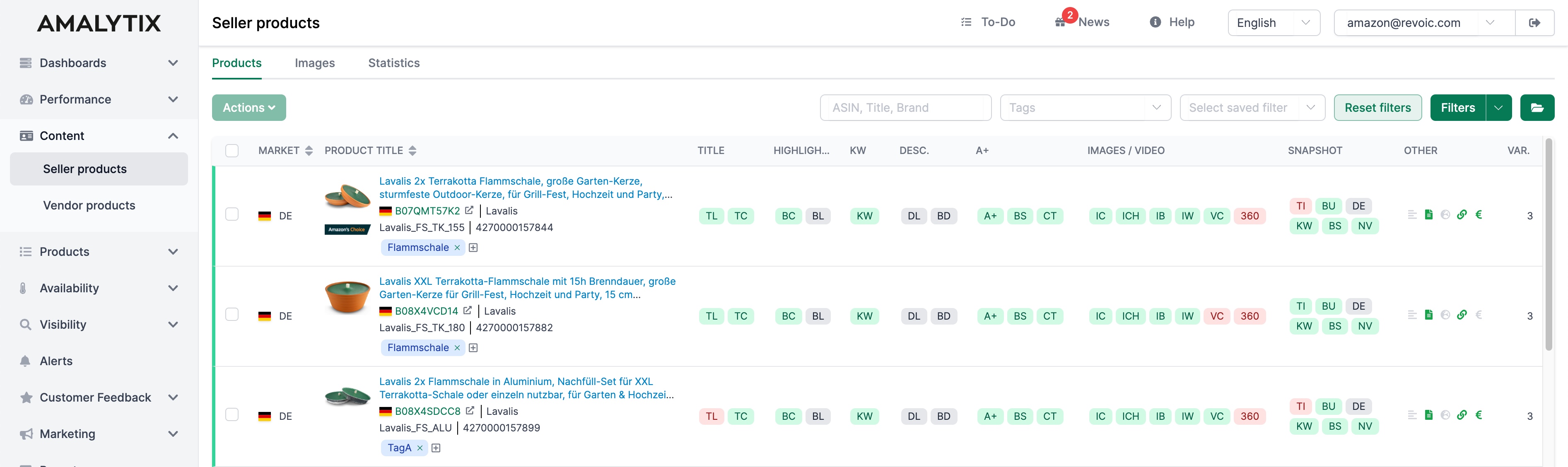Click ASIN link B08X4SDCC8
Screen dimensions: 1568x467
427,411
